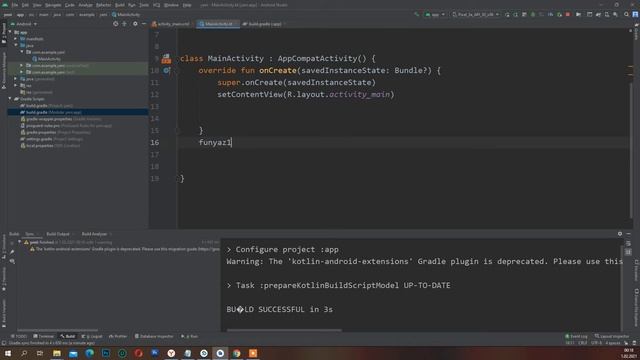The width and height of the screenshot is (640, 360).
Task: Select proguard-rules.pro file
Action: (66, 126)
